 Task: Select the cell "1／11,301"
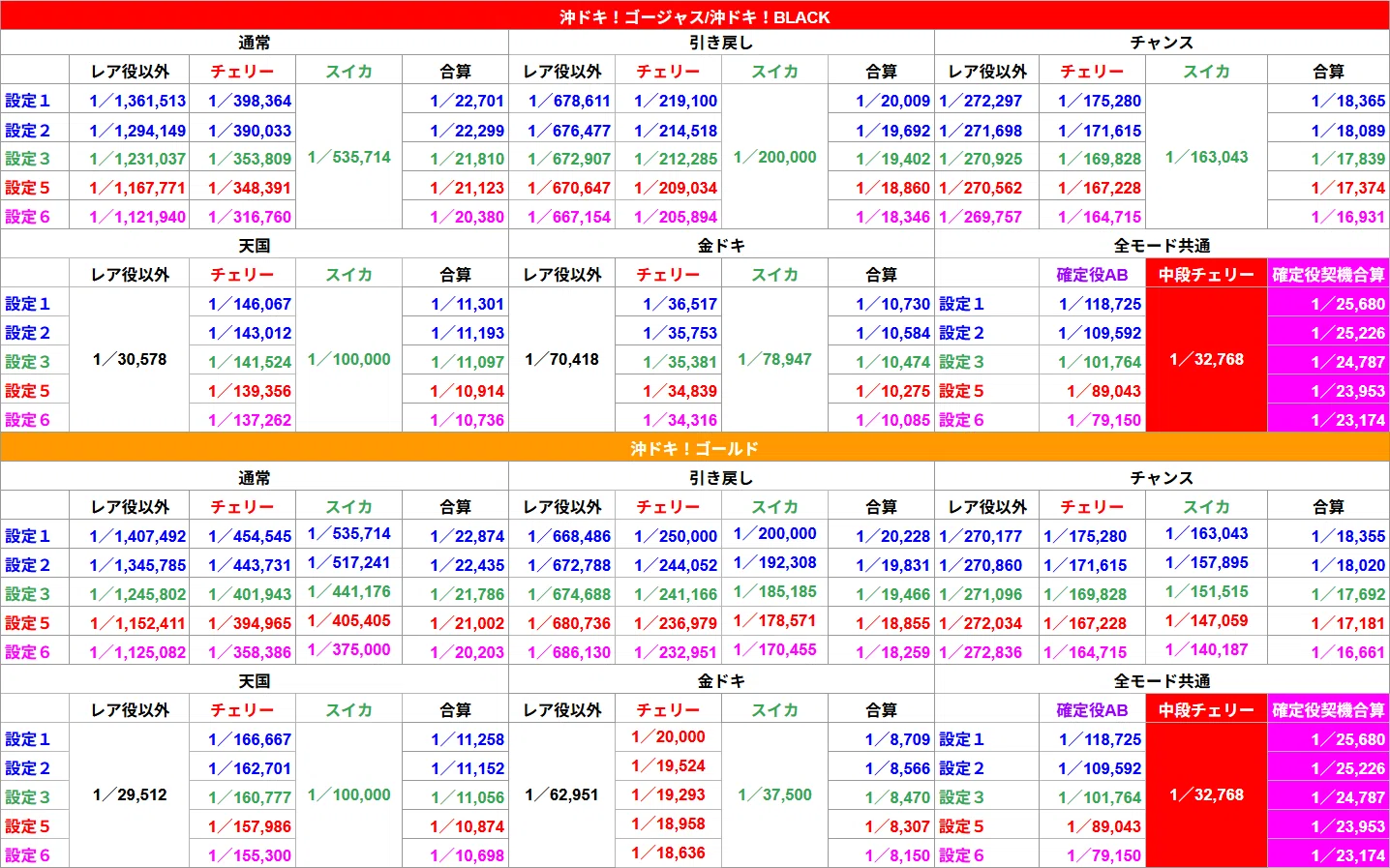455,303
